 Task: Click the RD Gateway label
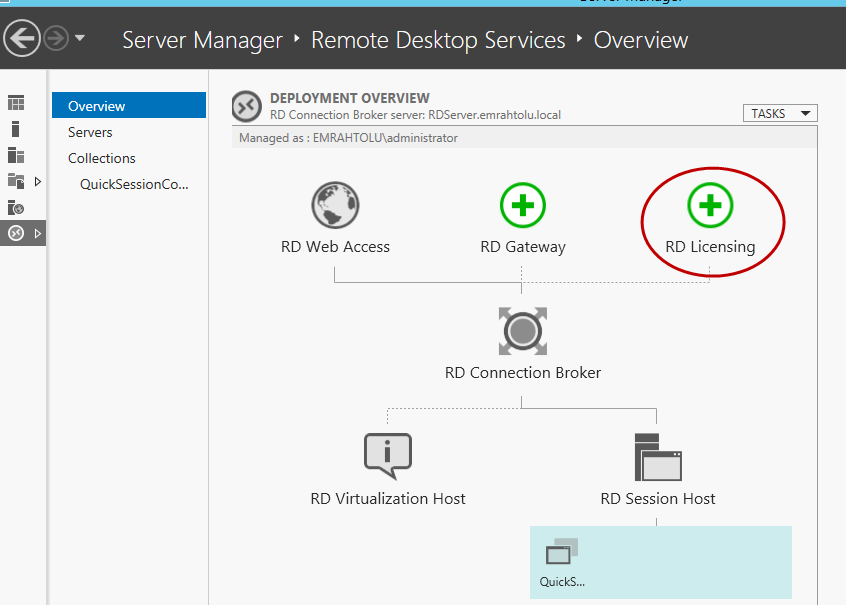[x=523, y=247]
